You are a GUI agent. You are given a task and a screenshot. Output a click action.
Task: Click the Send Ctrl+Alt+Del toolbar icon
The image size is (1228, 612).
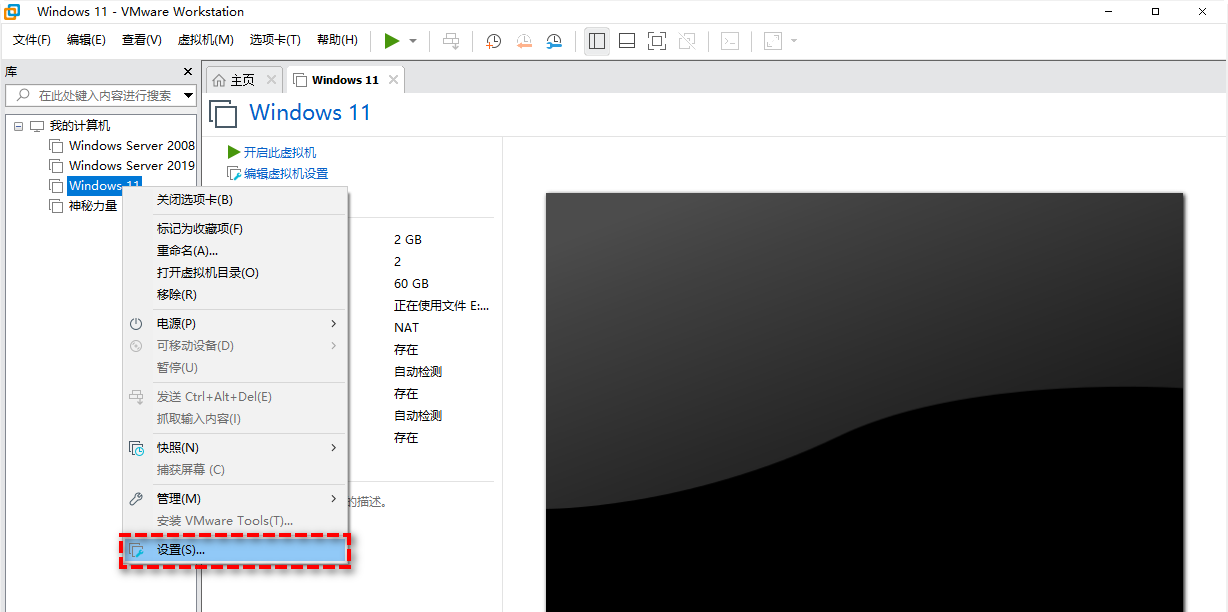451,41
